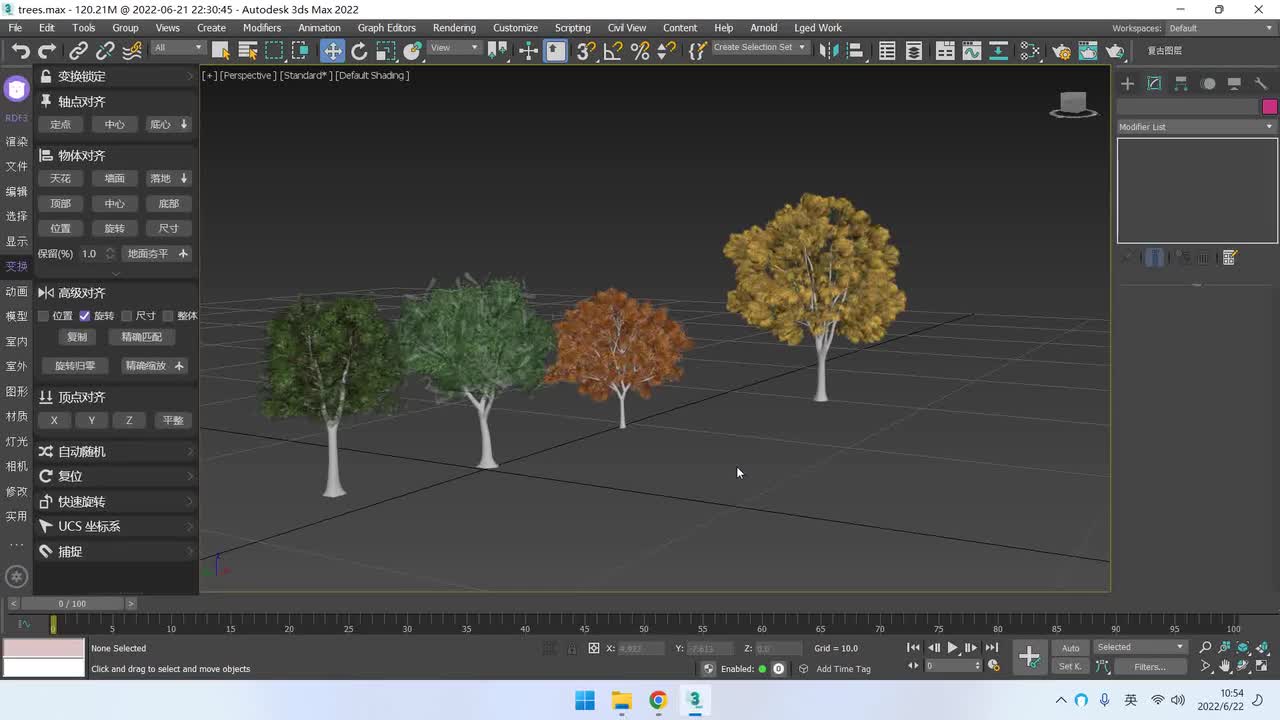Click the Render Setup teapot icon
The height and width of the screenshot is (720, 1280).
tap(1061, 51)
